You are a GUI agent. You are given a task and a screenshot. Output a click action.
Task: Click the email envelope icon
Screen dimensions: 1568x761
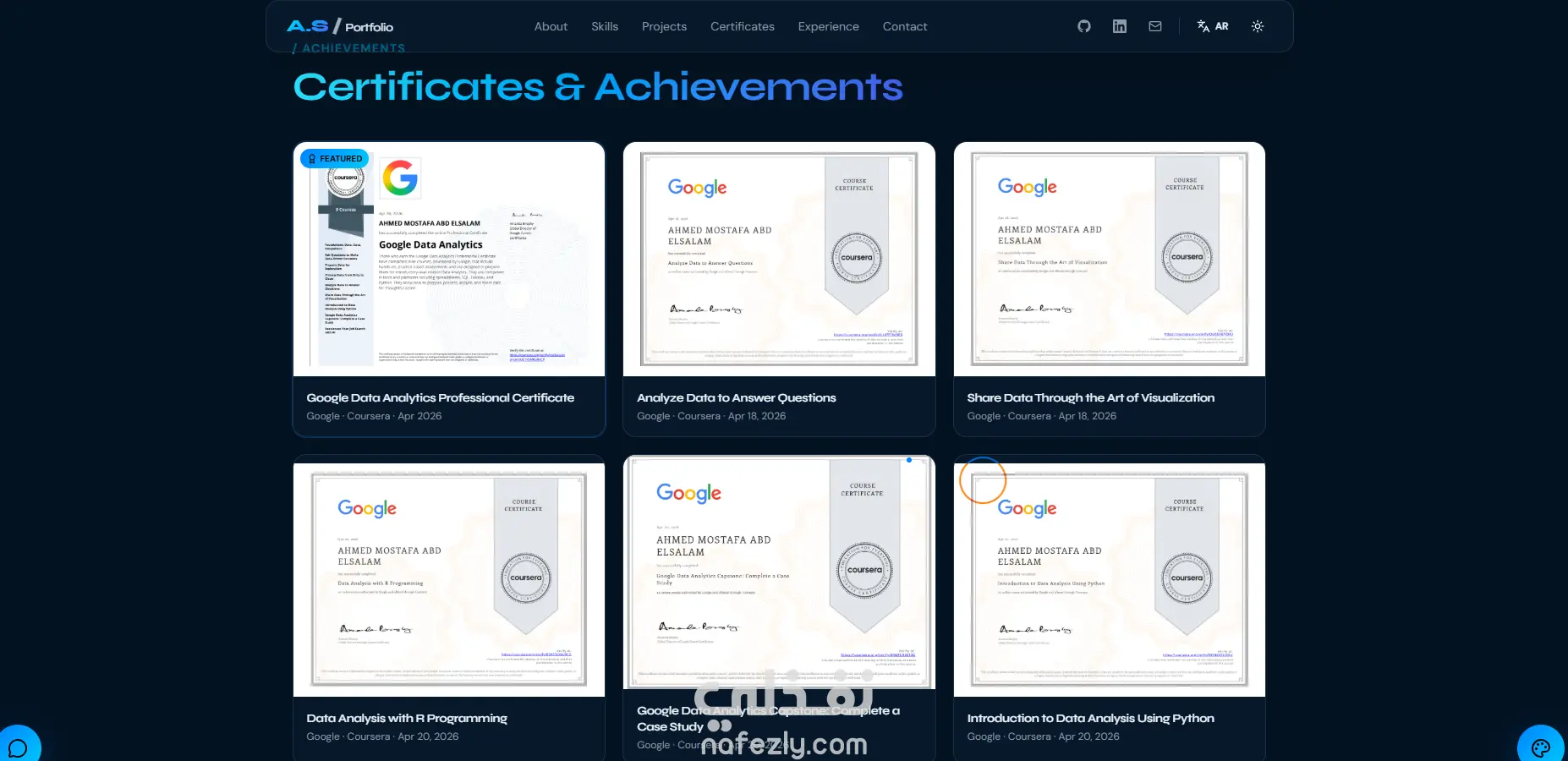pyautogui.click(x=1155, y=26)
